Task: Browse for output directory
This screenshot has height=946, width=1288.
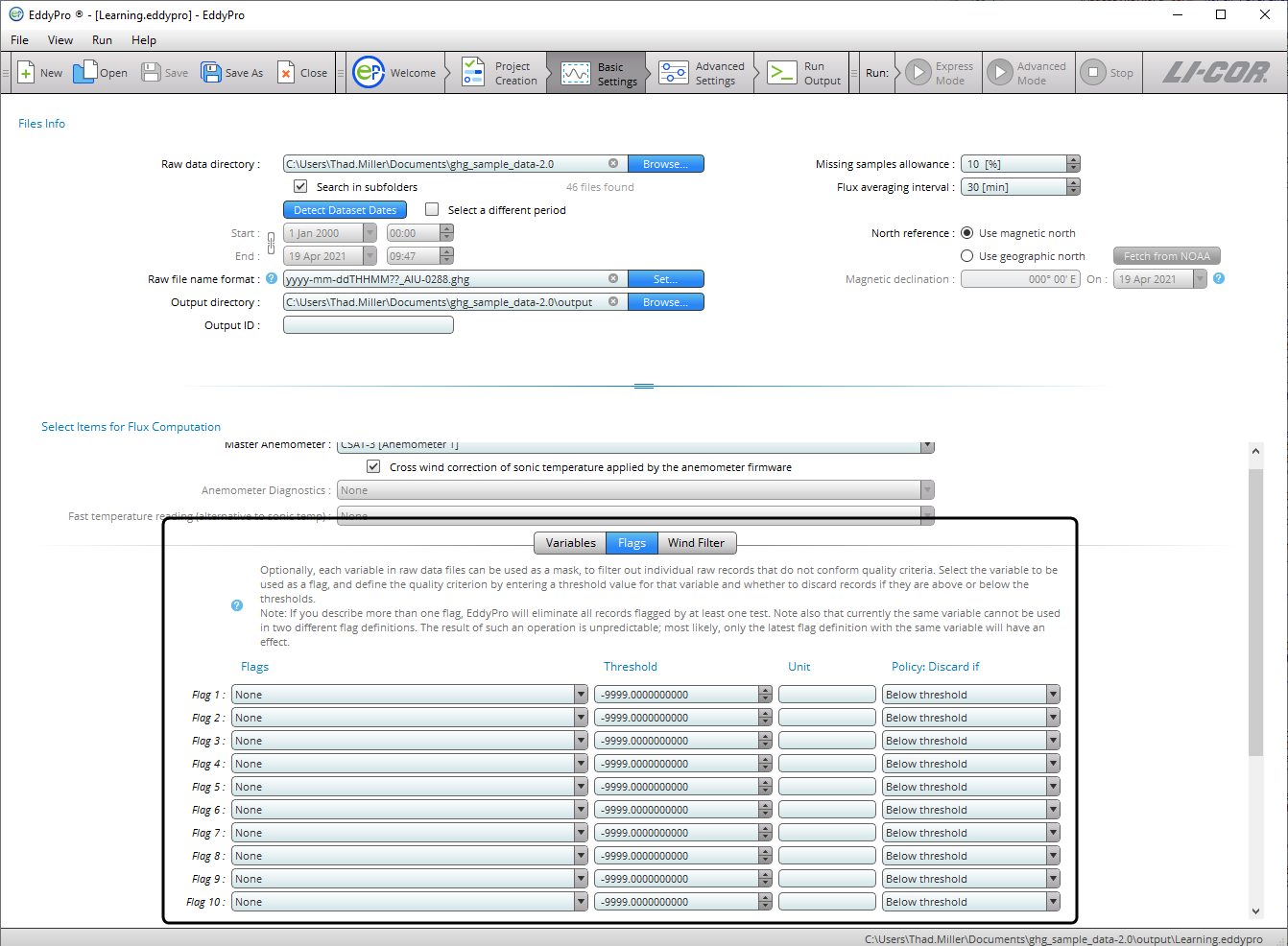Action: pos(665,302)
